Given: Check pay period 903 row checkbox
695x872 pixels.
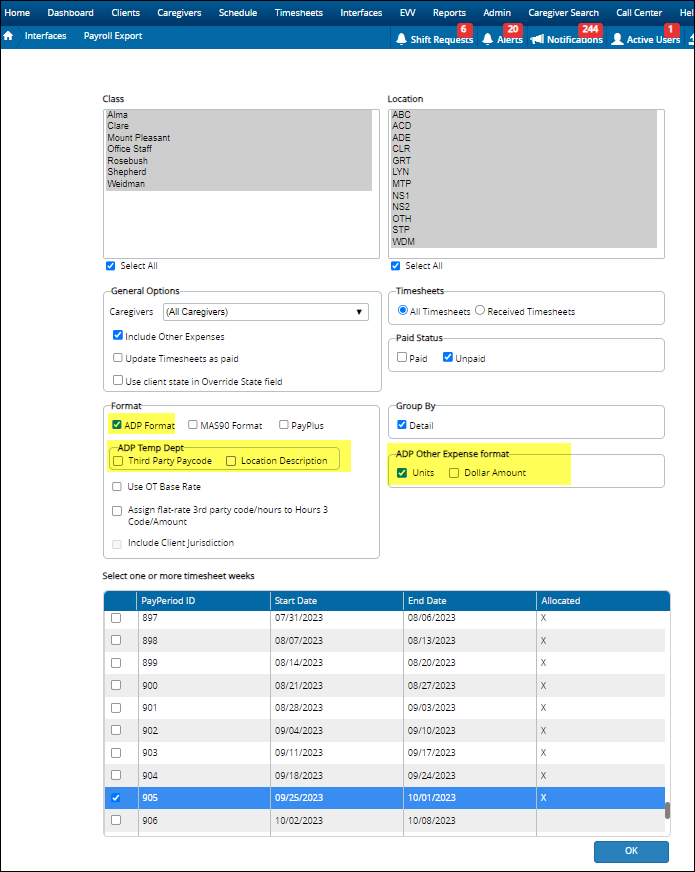Looking at the screenshot, I should point(116,752).
